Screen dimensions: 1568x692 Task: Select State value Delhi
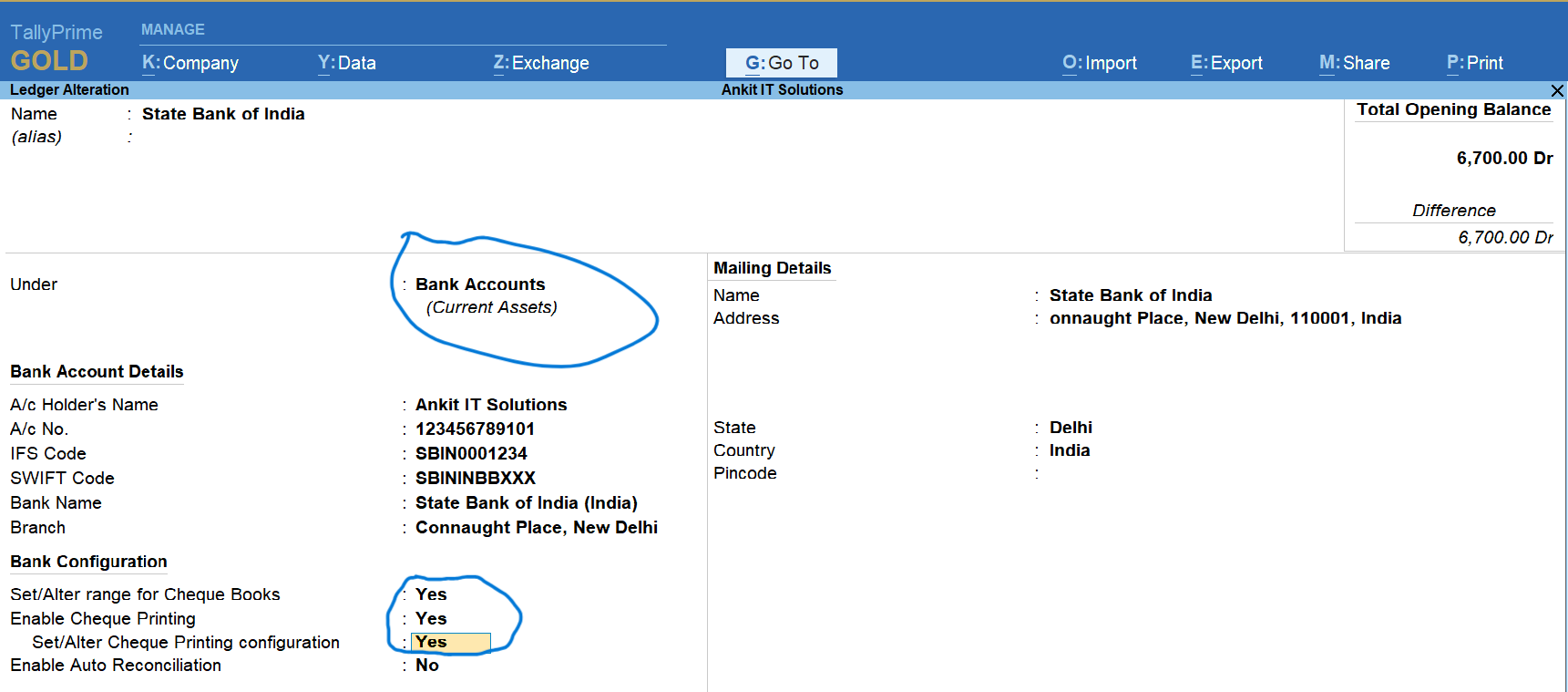pyautogui.click(x=1071, y=428)
